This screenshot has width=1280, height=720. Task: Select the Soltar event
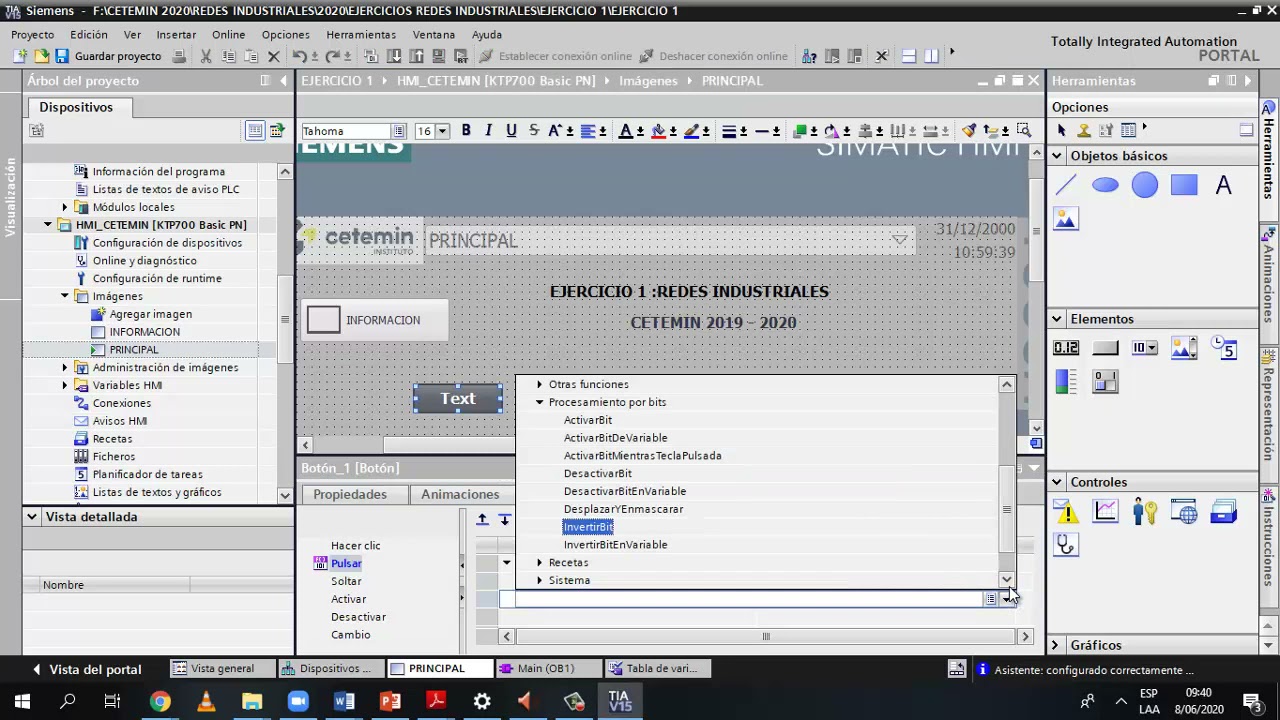tap(346, 581)
